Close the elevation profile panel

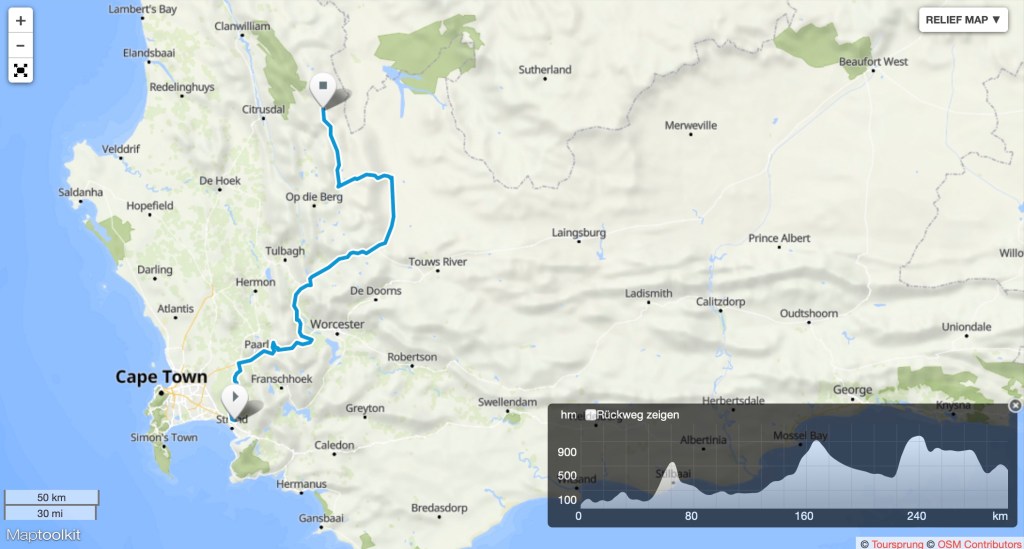click(1015, 405)
